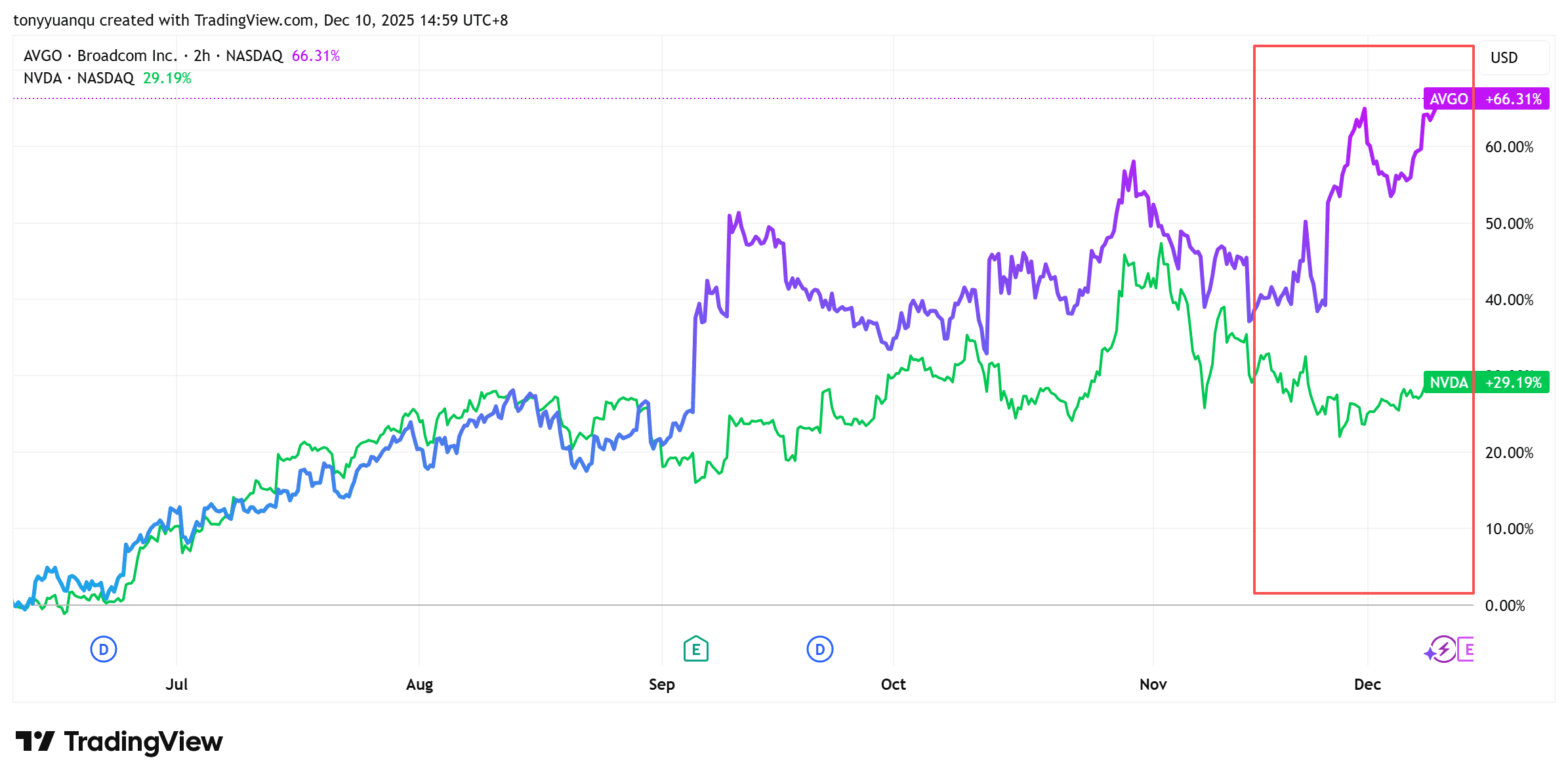Click the Nov label on time axis
Viewport: 1568px width, 781px height.
(x=1153, y=685)
